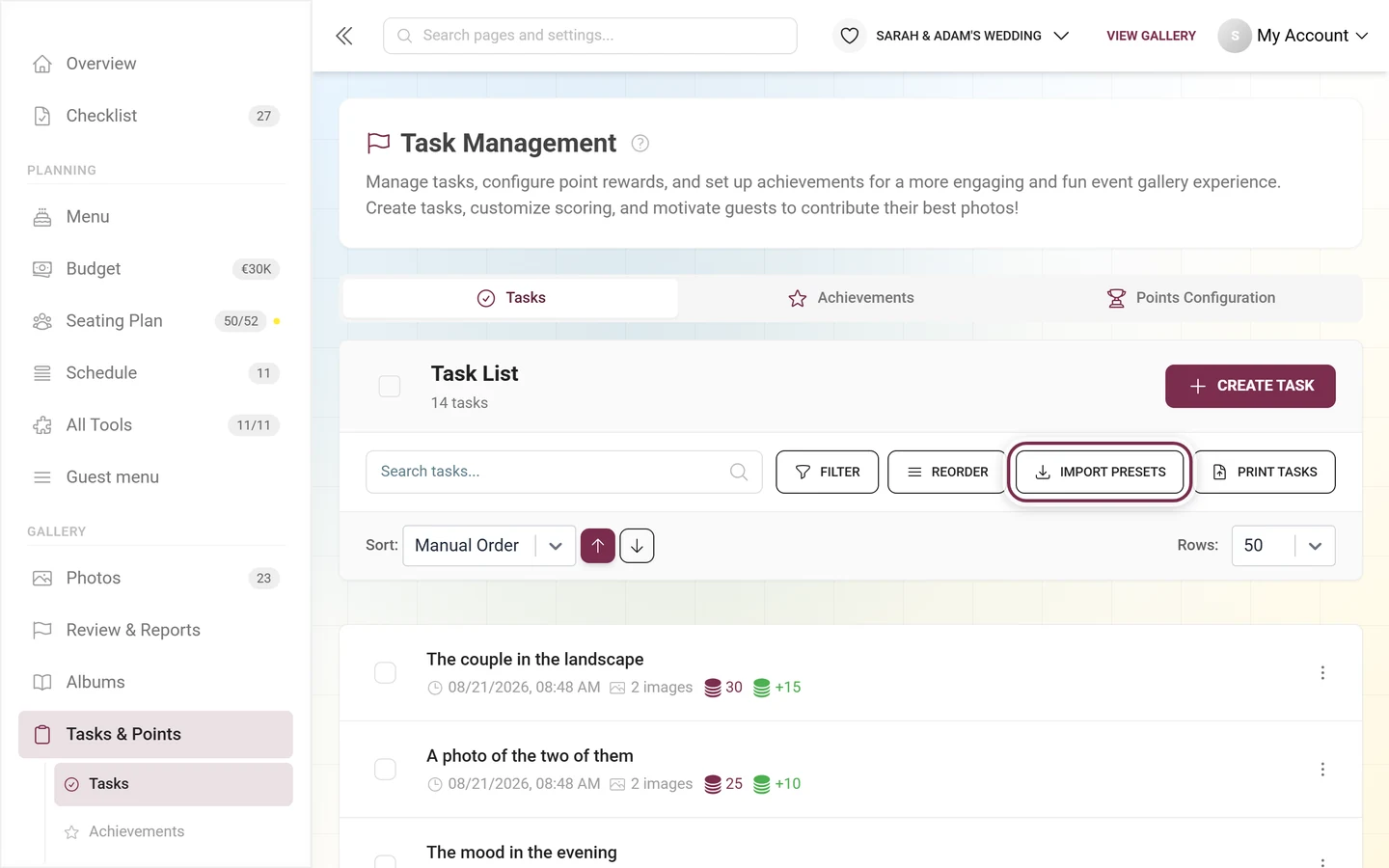
Task: Click the Menu cake icon in sidebar
Action: (x=42, y=217)
